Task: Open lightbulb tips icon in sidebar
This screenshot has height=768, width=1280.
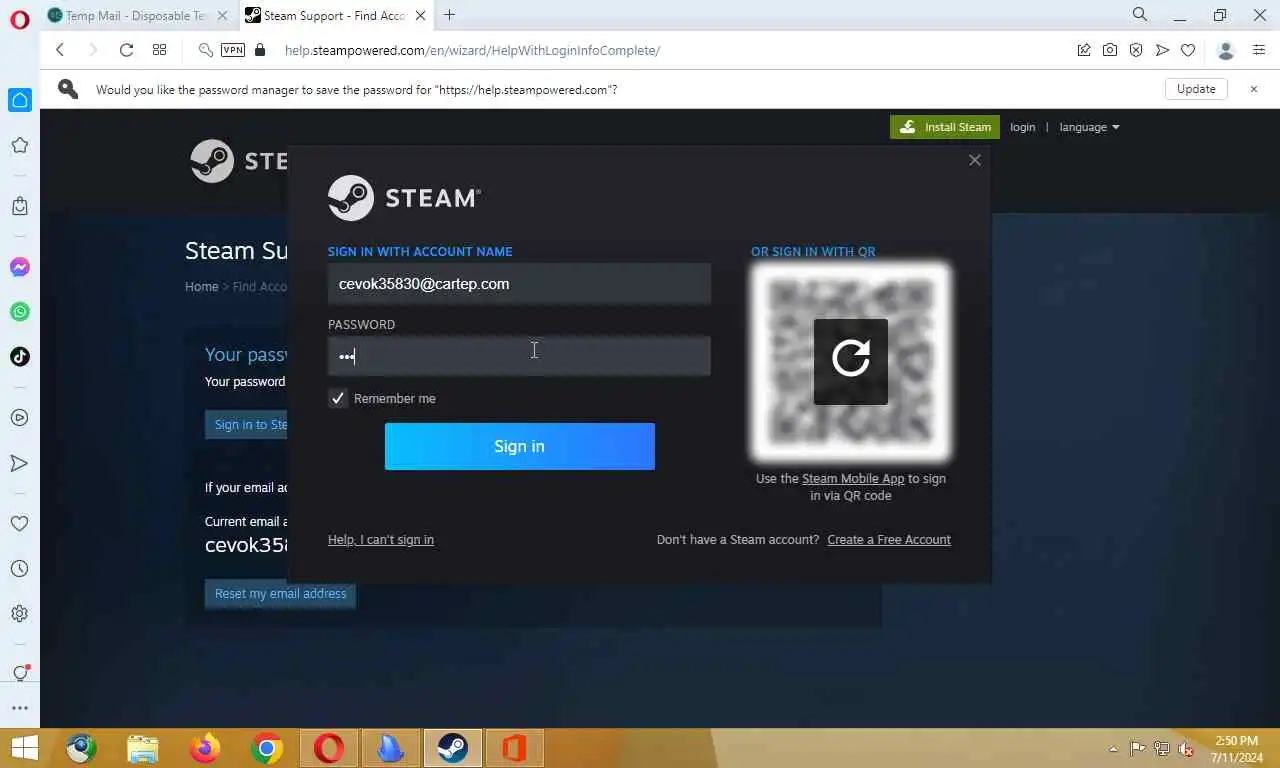Action: pyautogui.click(x=20, y=673)
